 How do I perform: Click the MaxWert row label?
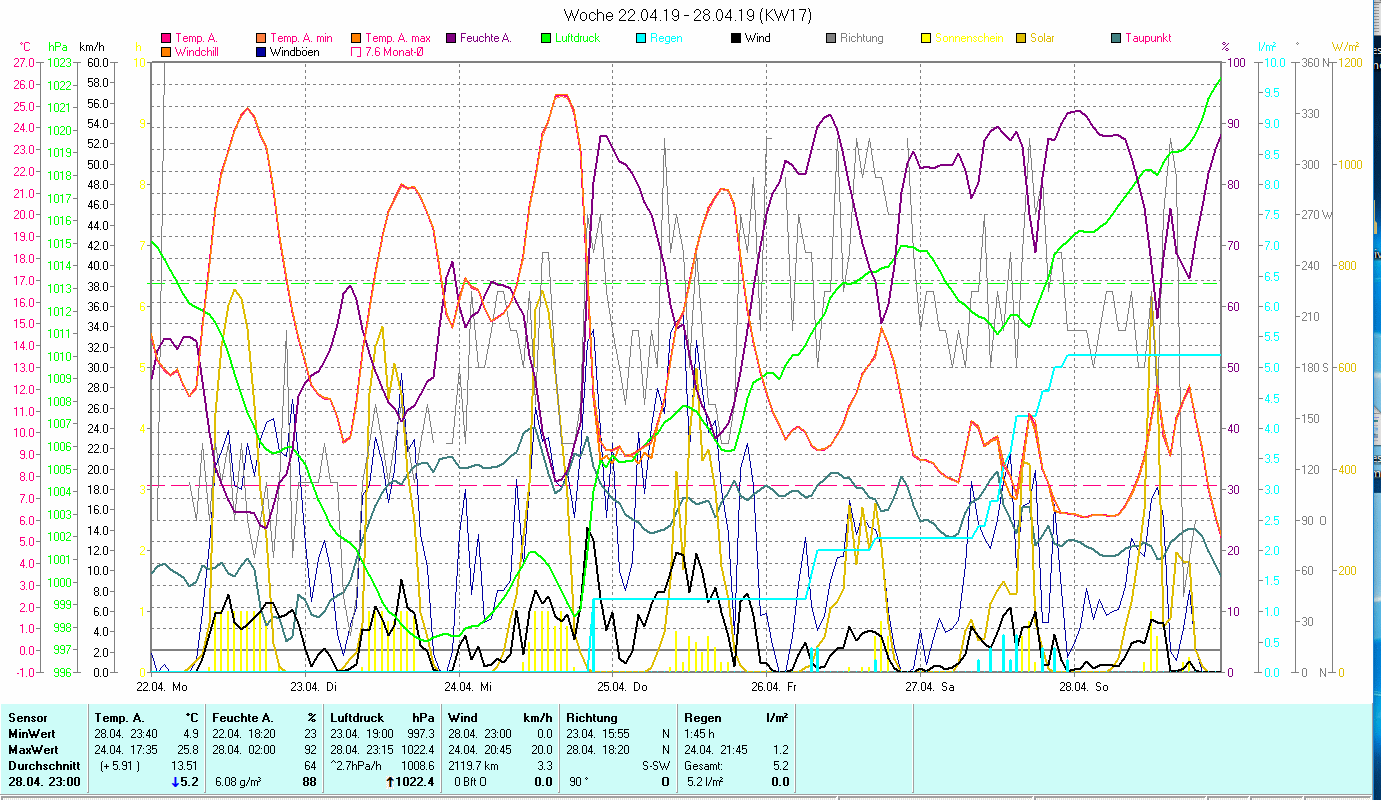(33, 750)
